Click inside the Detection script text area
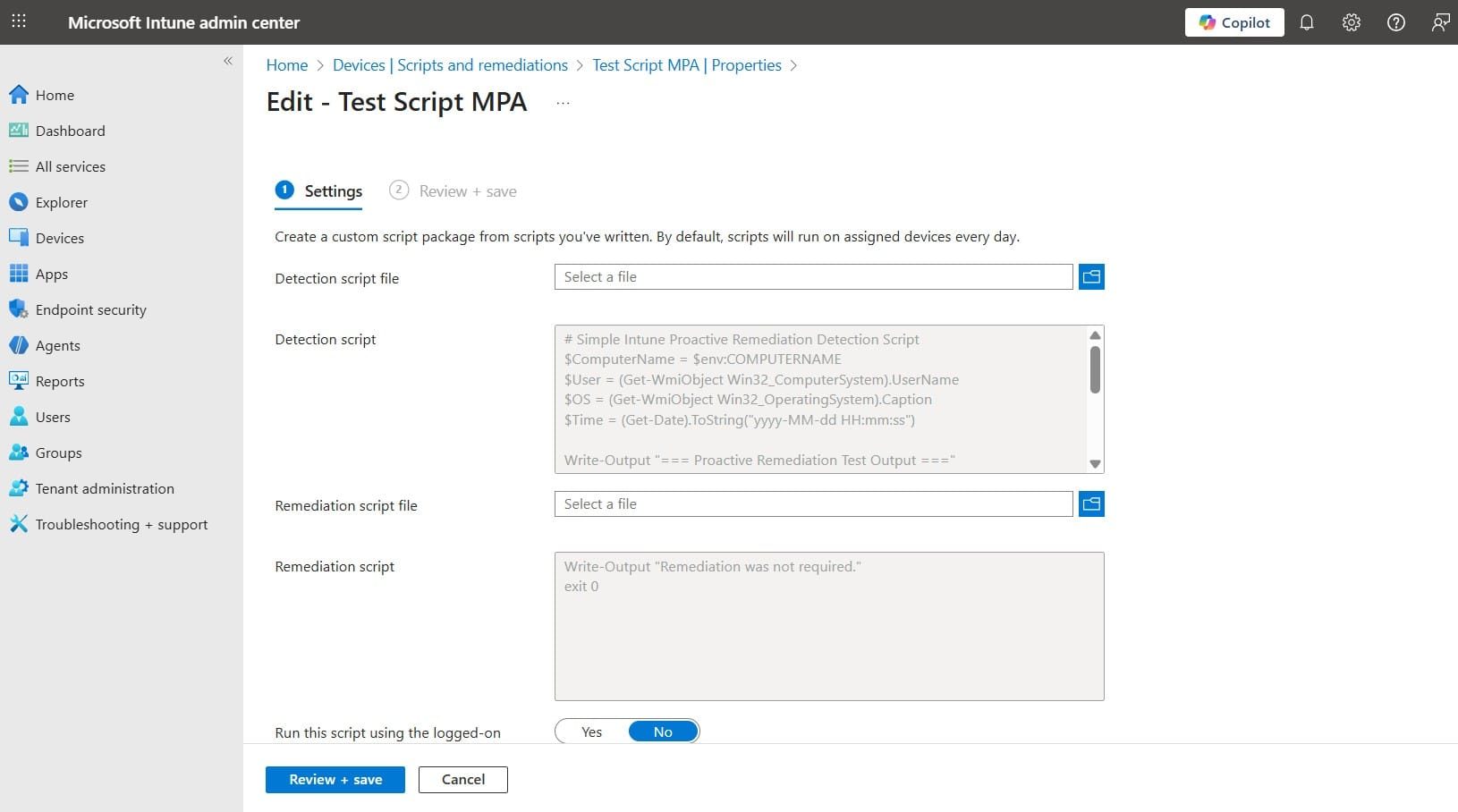Screen dimensions: 1458x812 tap(819, 399)
